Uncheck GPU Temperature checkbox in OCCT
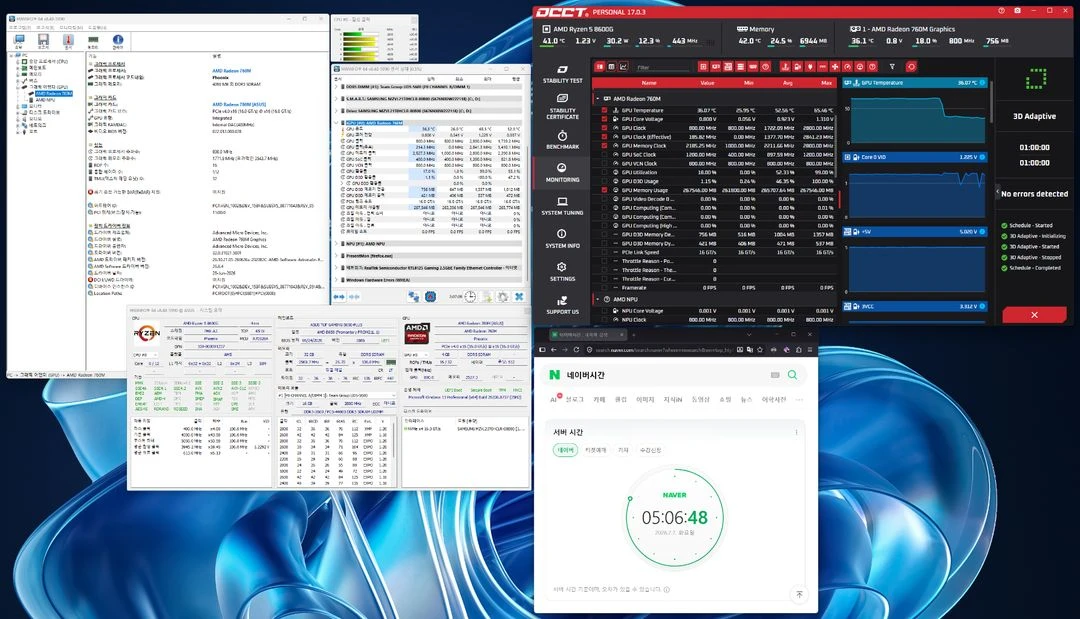Screen dimensions: 1080x619 click(605, 110)
